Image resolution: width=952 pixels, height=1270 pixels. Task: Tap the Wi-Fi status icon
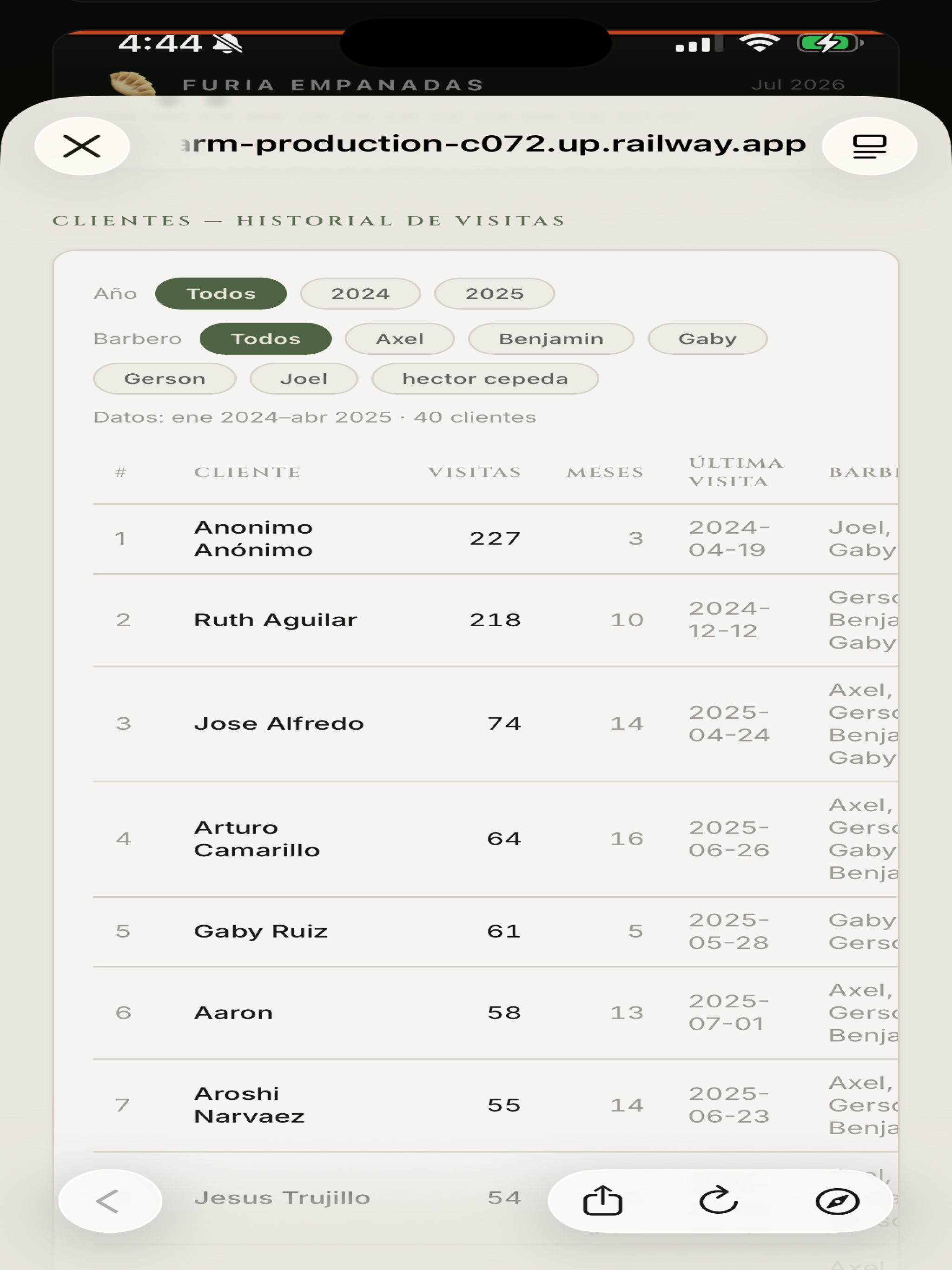pyautogui.click(x=759, y=42)
